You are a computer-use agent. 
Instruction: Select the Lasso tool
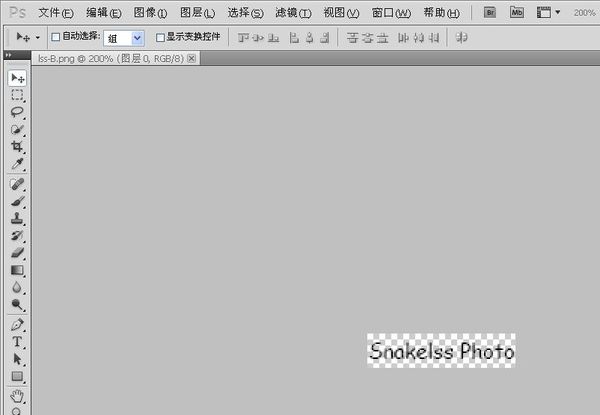tap(17, 112)
